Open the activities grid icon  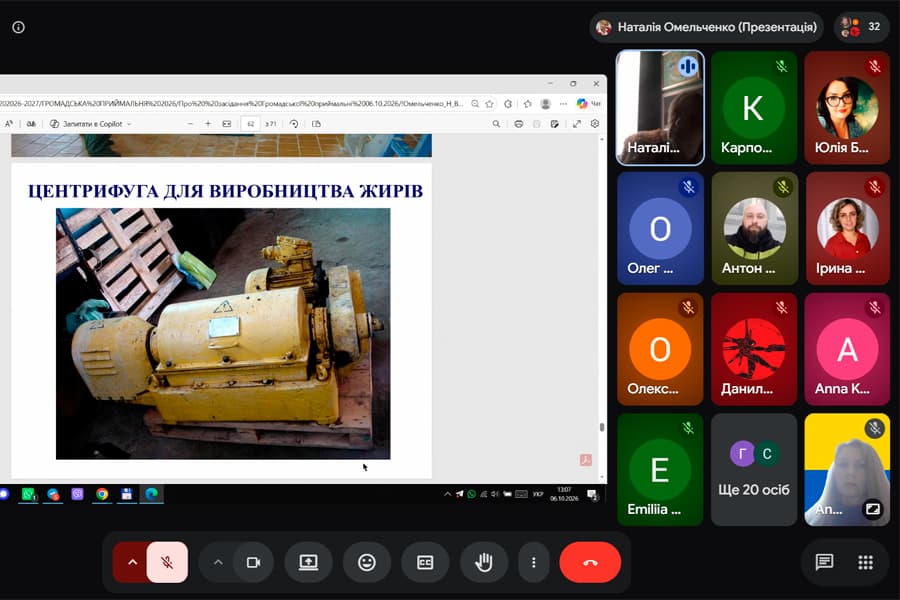tap(866, 562)
